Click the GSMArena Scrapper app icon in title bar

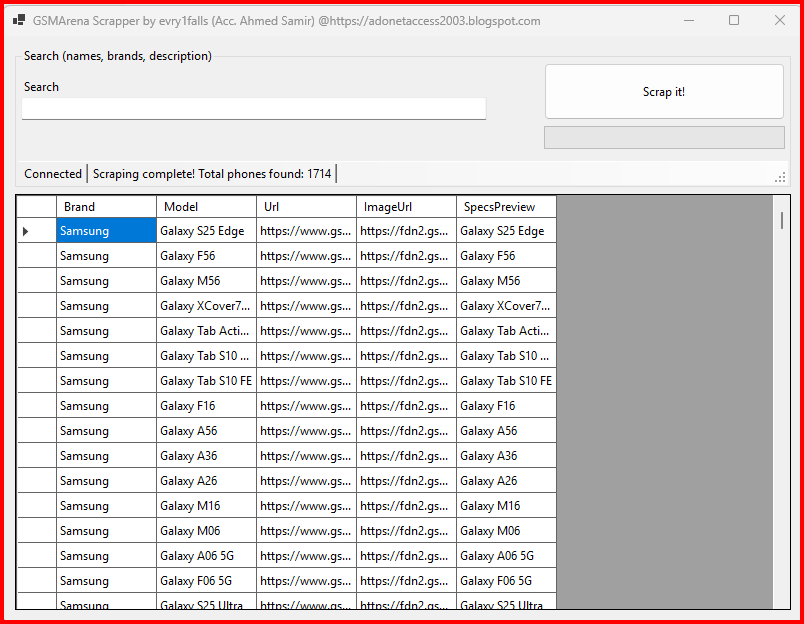click(x=17, y=19)
